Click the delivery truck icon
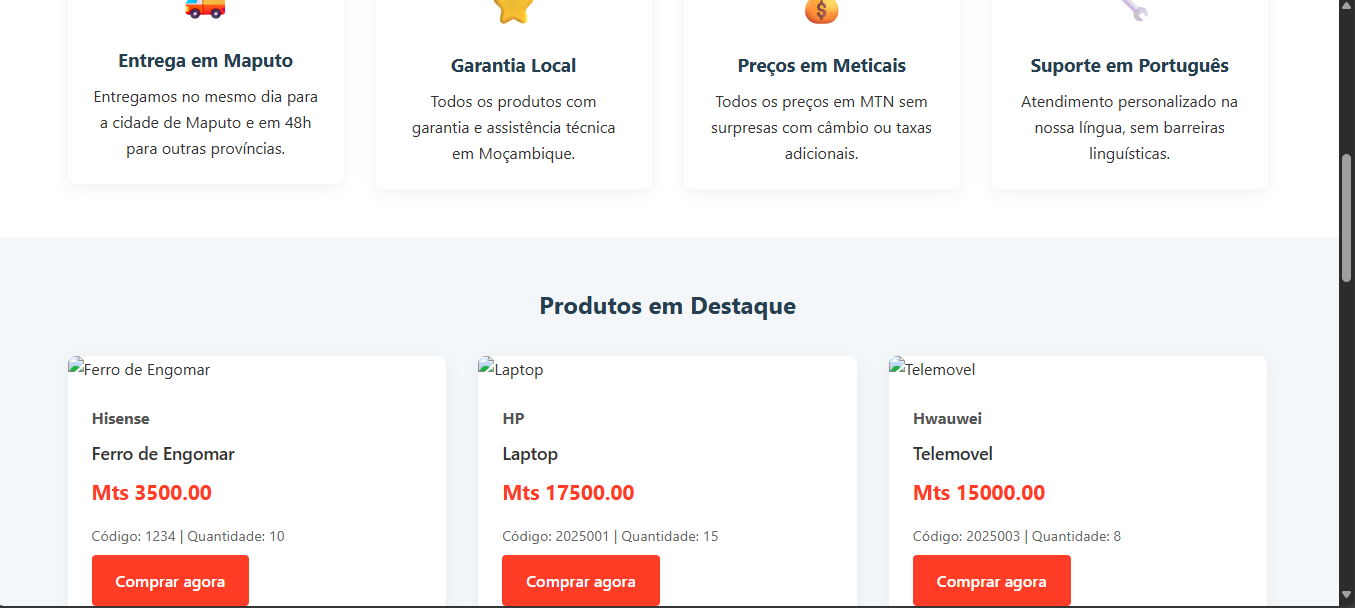 [x=205, y=8]
